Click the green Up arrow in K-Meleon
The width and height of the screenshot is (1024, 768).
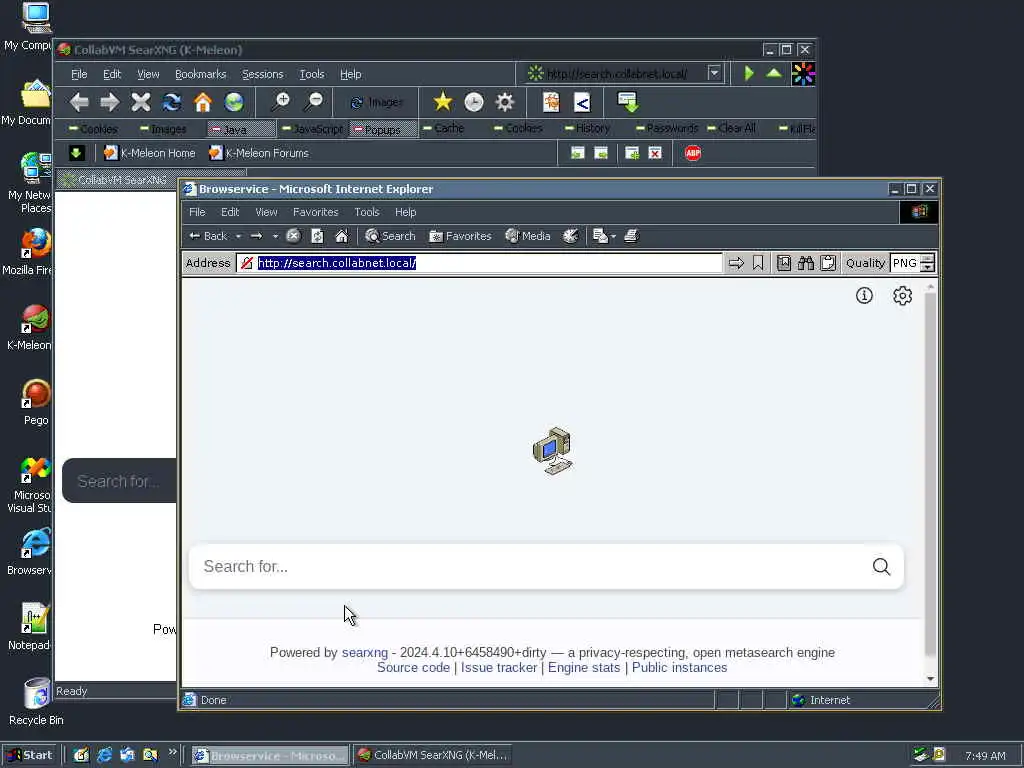pyautogui.click(x=774, y=73)
